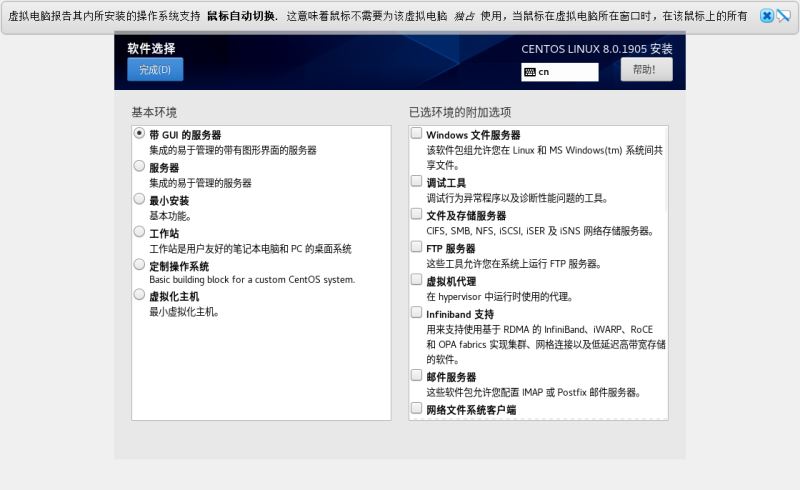Image resolution: width=800 pixels, height=490 pixels.
Task: Enable the Windows 文件服务器 checkbox
Action: [416, 134]
